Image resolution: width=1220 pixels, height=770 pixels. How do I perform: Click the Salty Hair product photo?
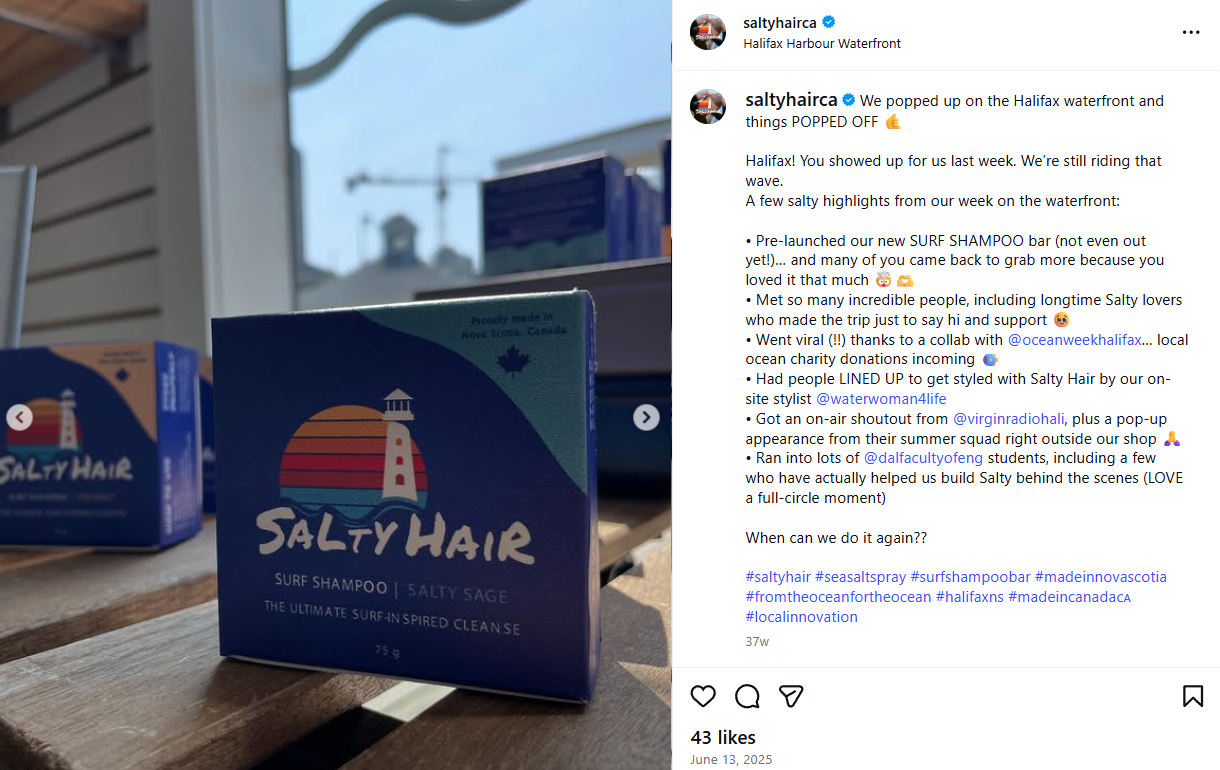[x=336, y=385]
